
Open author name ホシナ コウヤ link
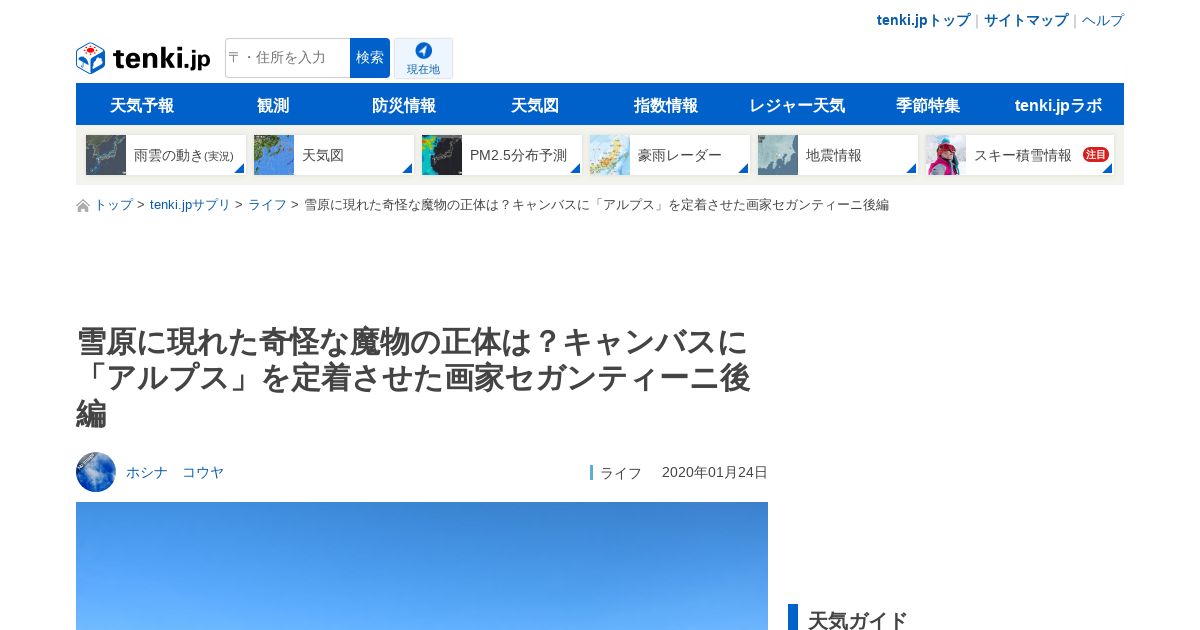coord(175,472)
